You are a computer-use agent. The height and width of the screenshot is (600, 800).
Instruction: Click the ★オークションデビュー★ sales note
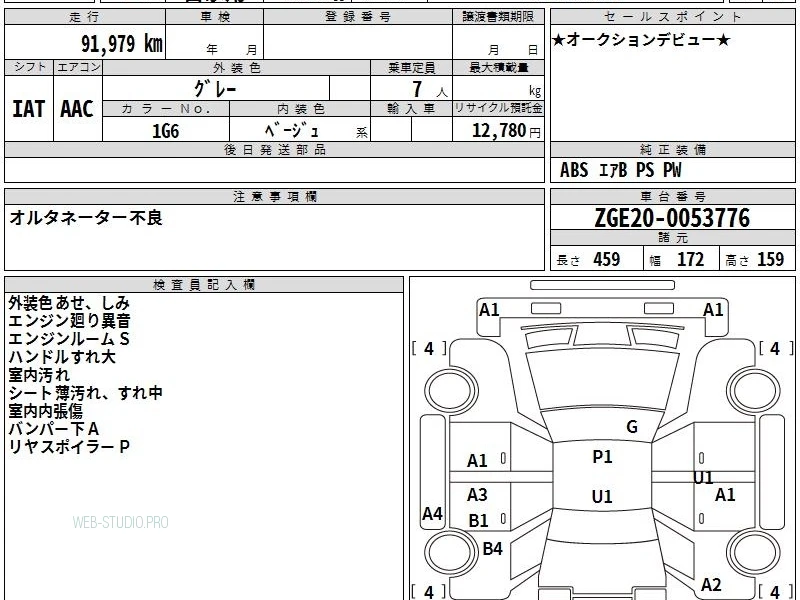(x=641, y=40)
